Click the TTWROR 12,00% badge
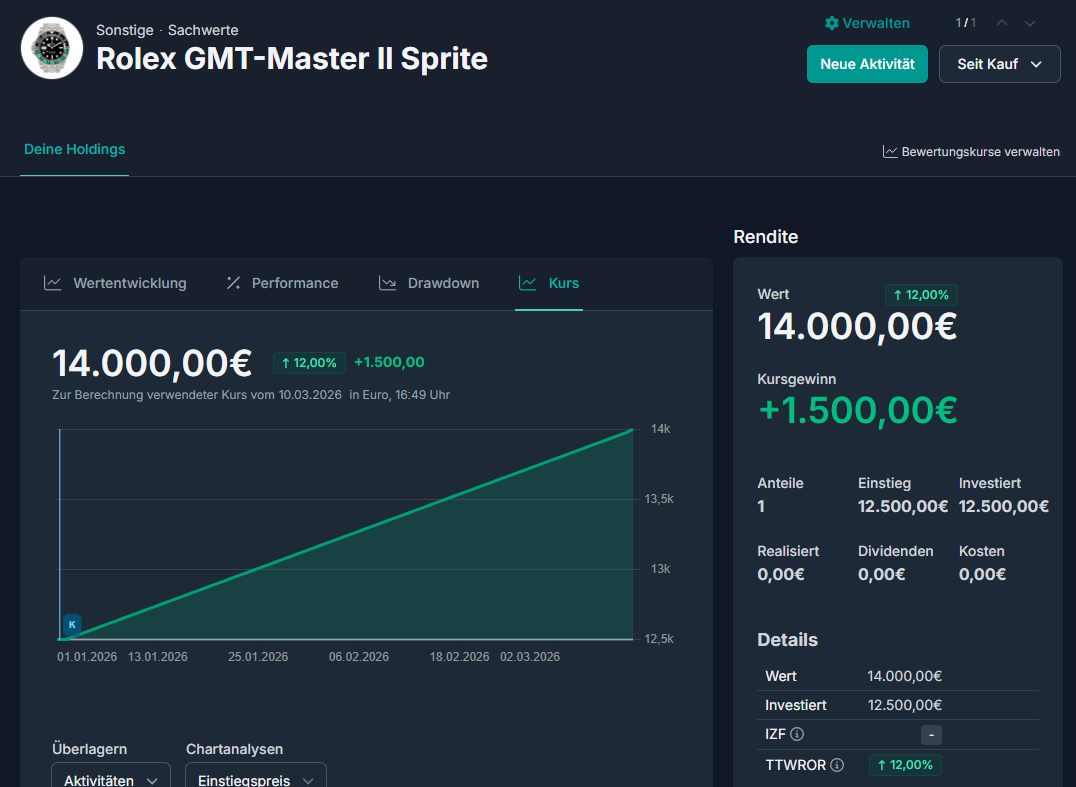This screenshot has width=1076, height=787. click(905, 765)
